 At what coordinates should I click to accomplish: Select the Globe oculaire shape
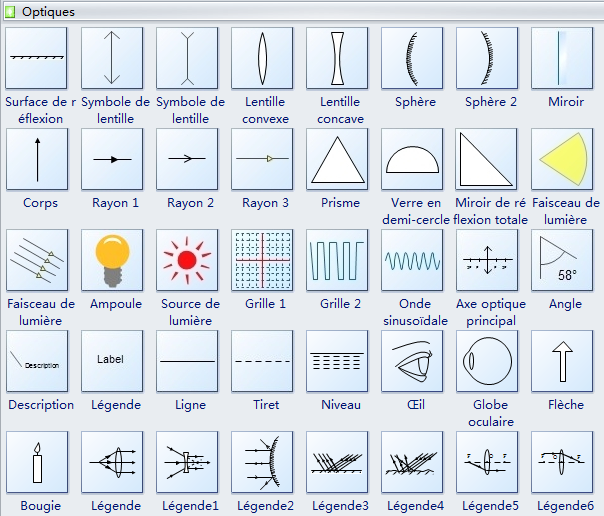point(487,361)
